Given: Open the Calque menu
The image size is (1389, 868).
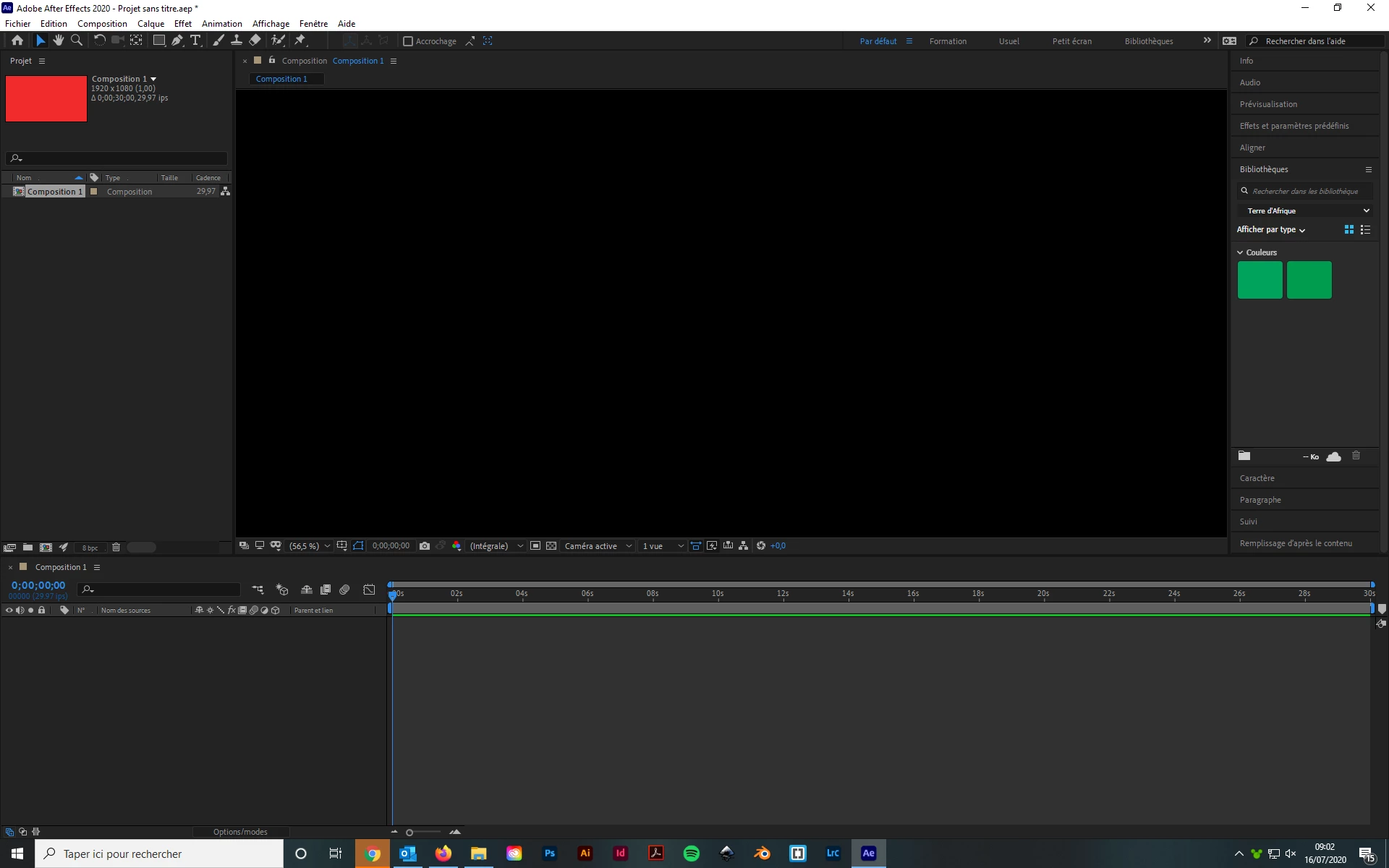Looking at the screenshot, I should tap(150, 24).
